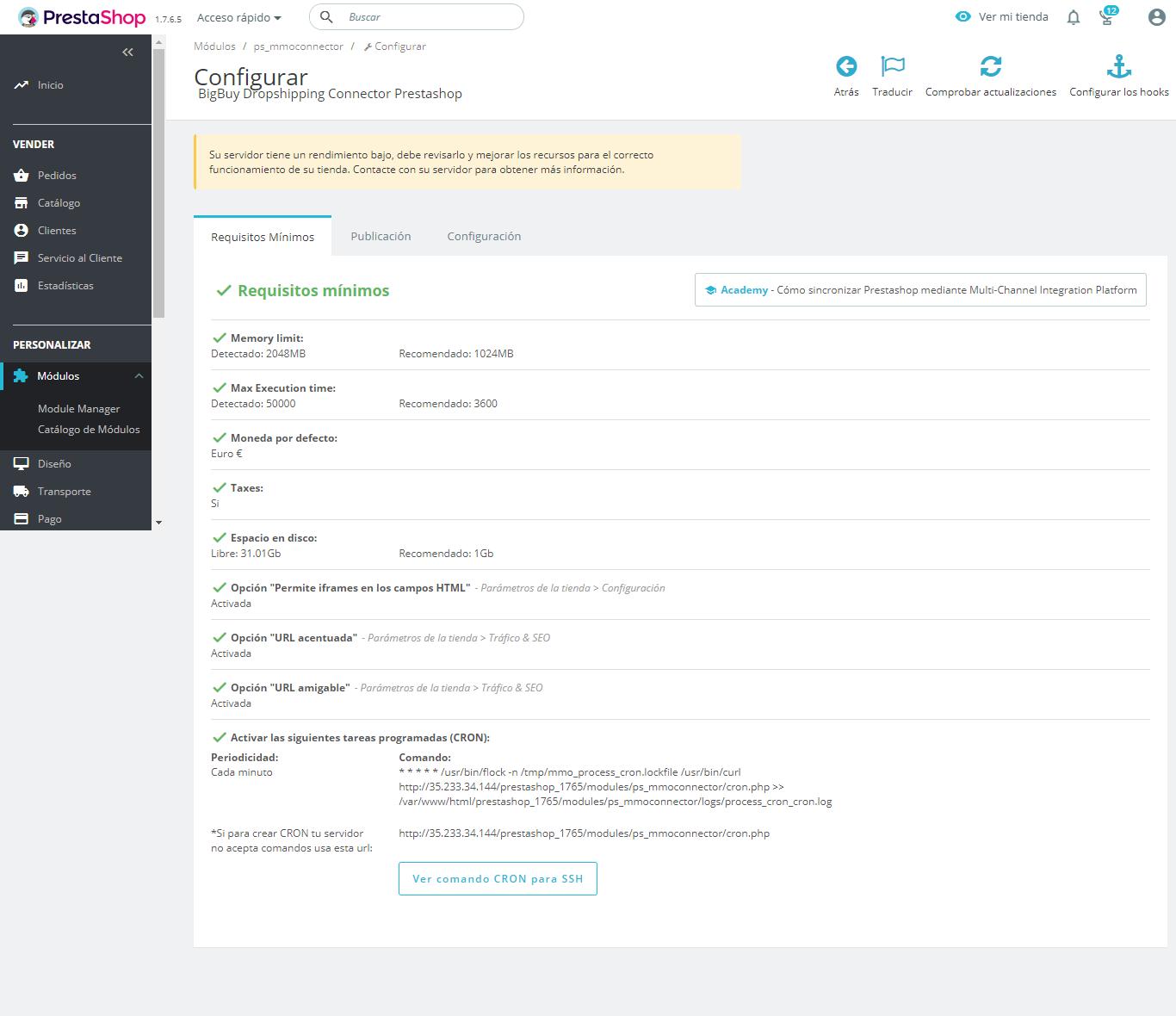Open the notifications bell icon

point(1073,18)
